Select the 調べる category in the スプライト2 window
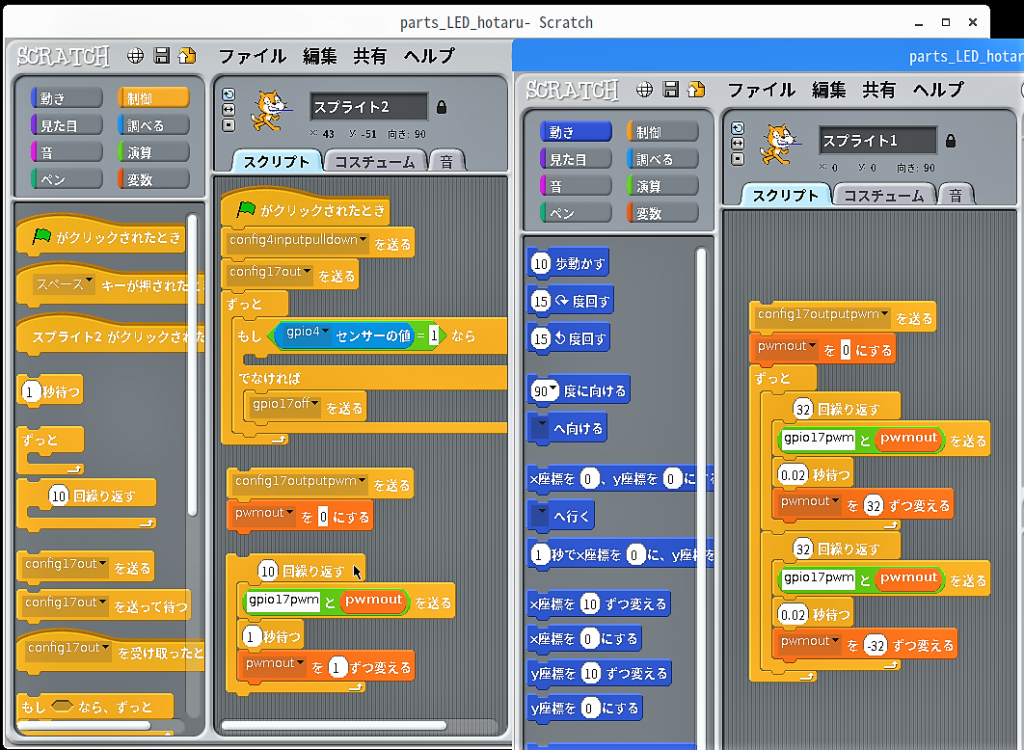1024x750 pixels. 153,125
